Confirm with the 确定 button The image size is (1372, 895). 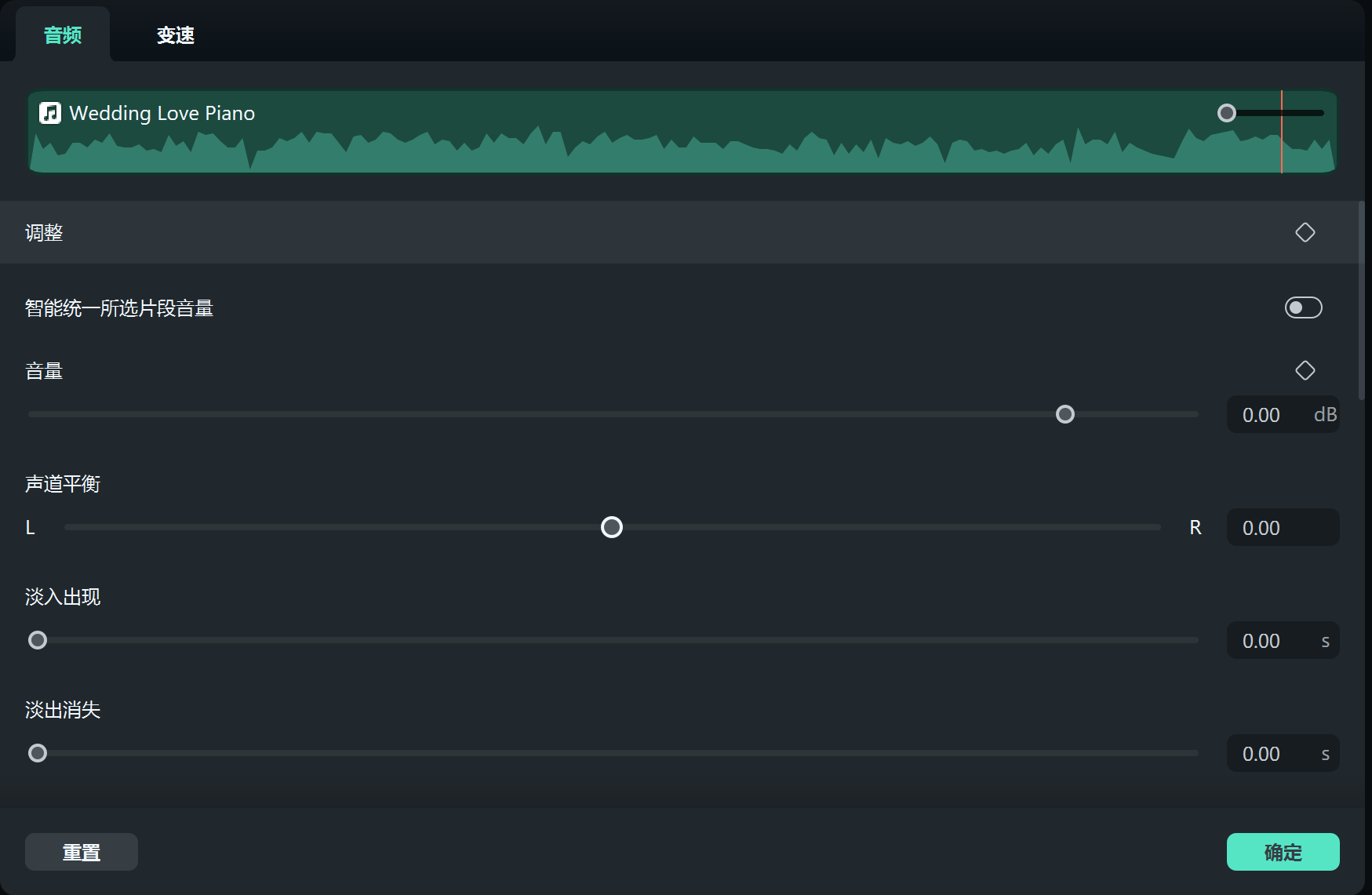1283,852
